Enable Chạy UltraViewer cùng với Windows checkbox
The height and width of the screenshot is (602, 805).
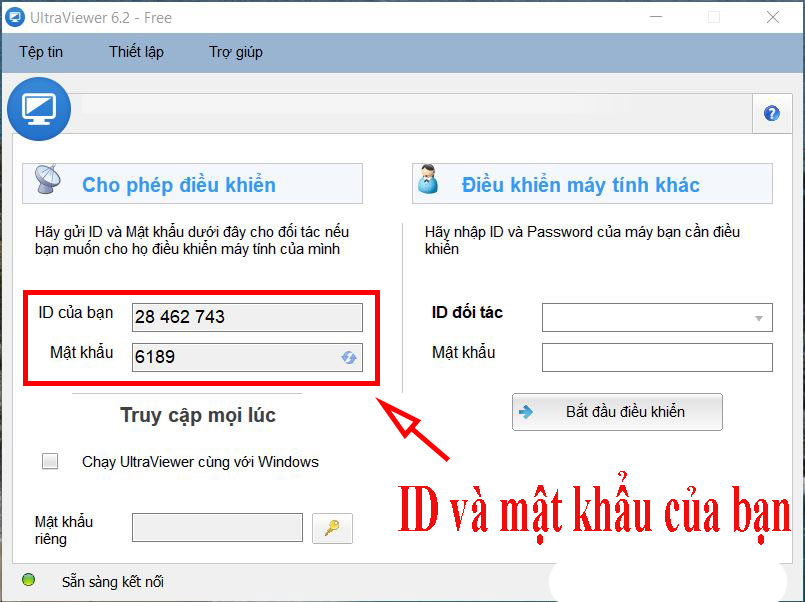50,461
